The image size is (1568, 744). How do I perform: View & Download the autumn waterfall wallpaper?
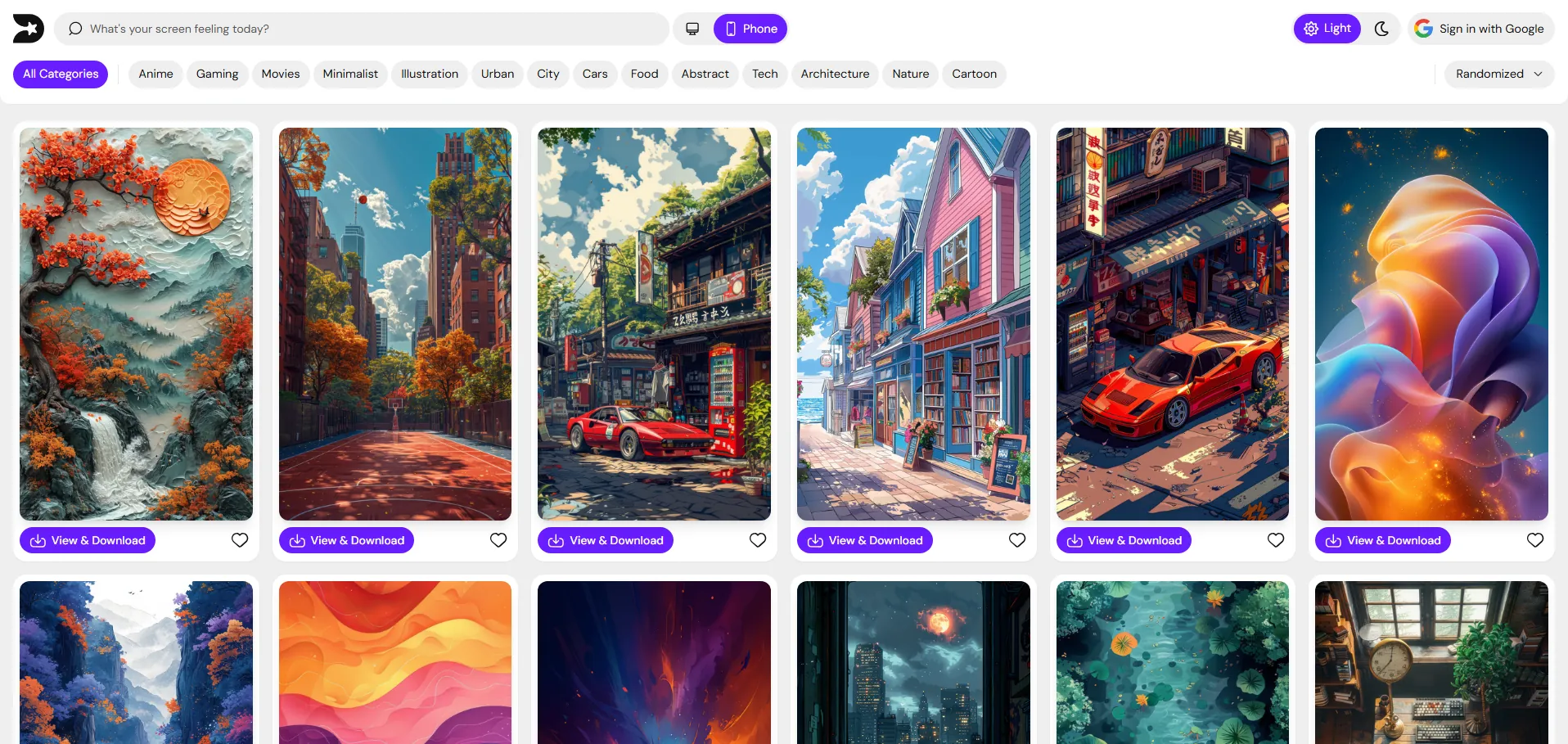88,540
